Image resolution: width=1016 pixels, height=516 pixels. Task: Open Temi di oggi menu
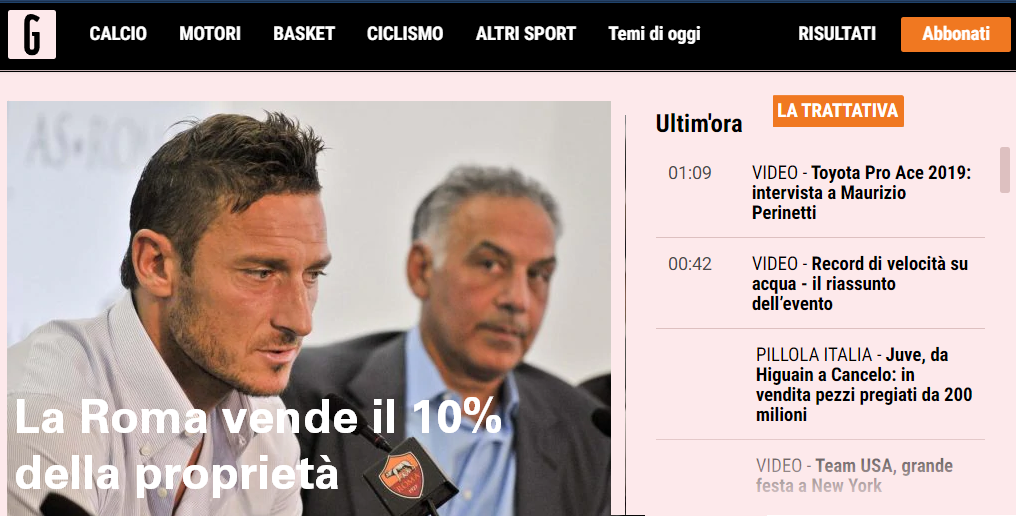654,34
